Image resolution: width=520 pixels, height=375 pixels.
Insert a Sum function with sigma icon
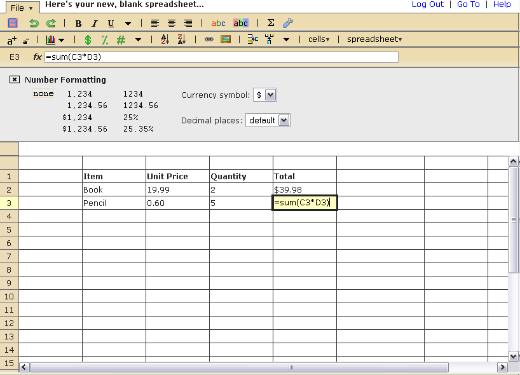271,23
